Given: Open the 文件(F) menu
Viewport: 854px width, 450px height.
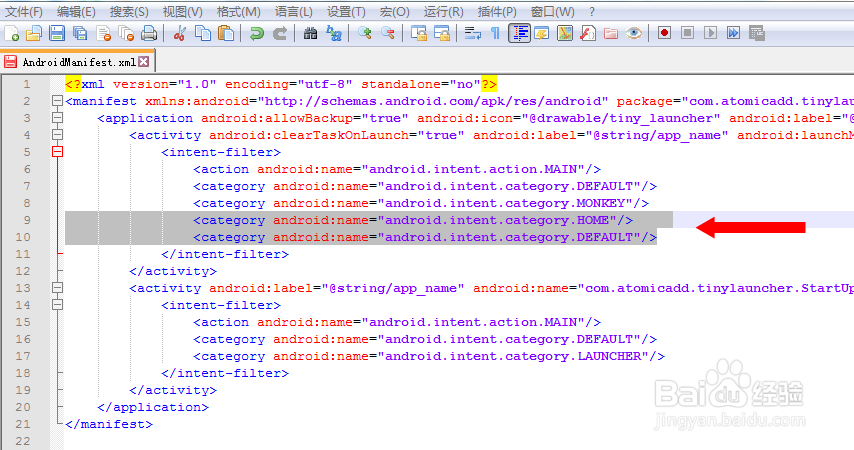Looking at the screenshot, I should pyautogui.click(x=23, y=11).
